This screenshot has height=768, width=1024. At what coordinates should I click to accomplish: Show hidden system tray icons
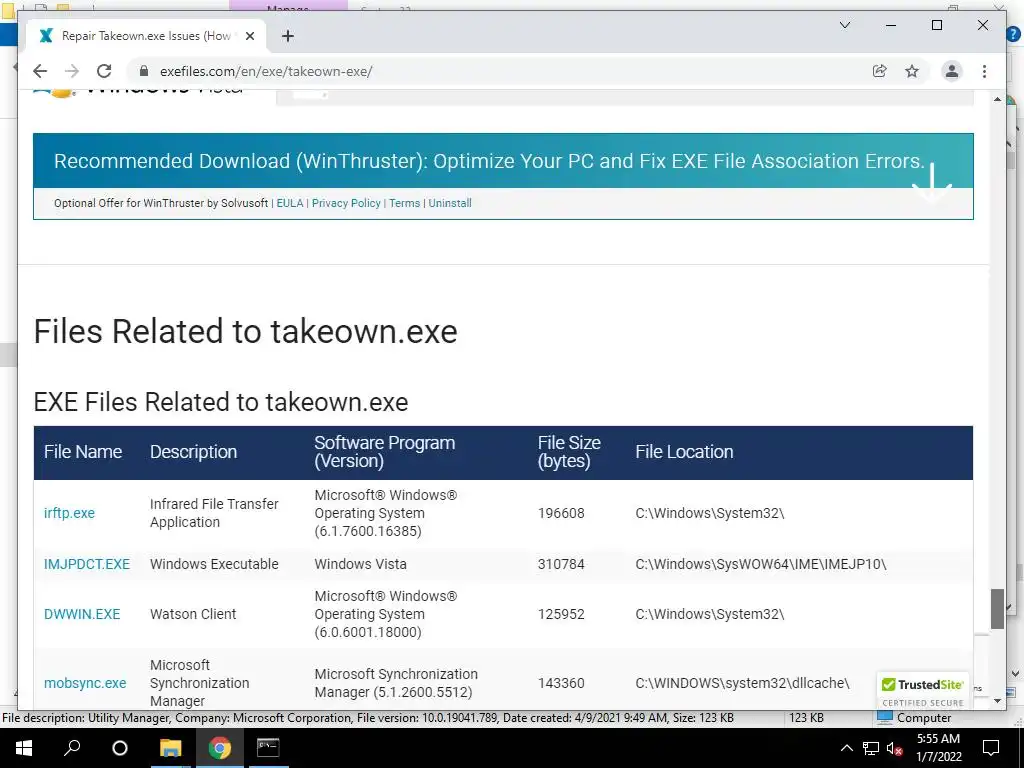pyautogui.click(x=846, y=748)
